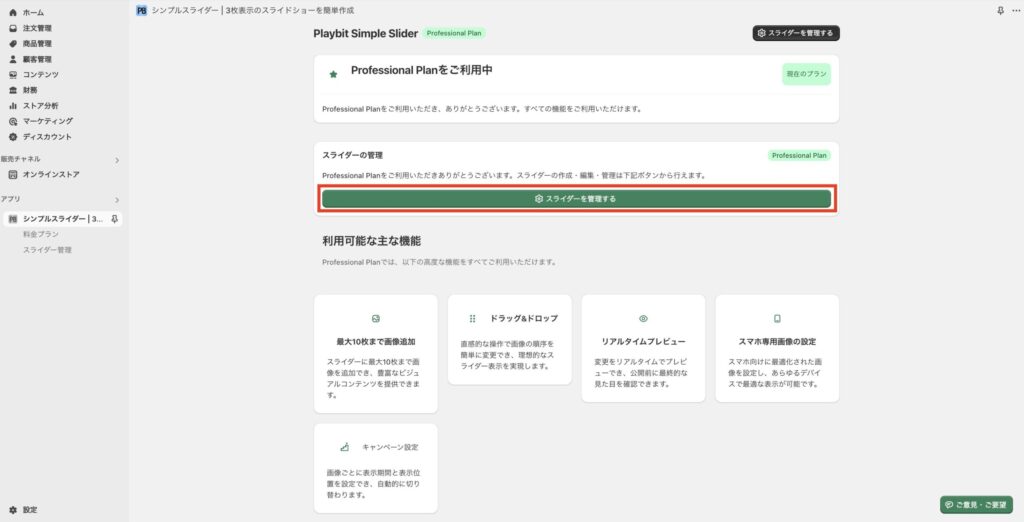Unpin the シンプルスライダー app in sidebar
1024x522 pixels.
tap(114, 219)
